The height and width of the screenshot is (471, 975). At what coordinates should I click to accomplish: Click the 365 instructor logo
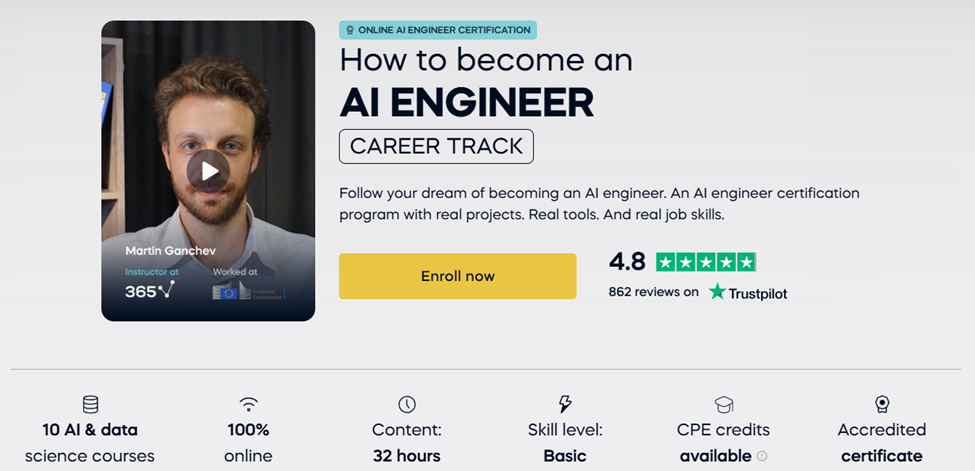tap(149, 291)
